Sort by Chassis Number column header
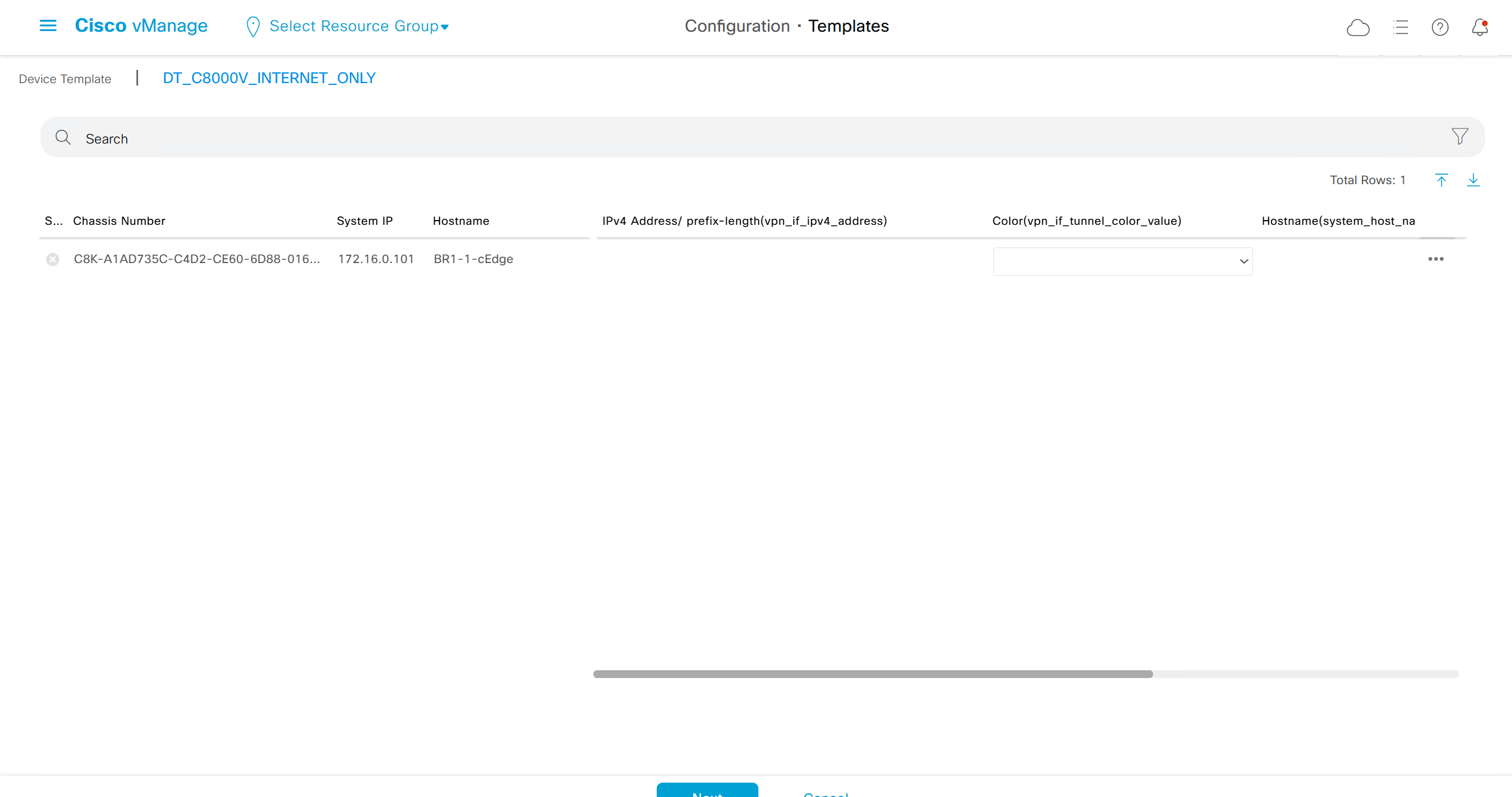Image resolution: width=1512 pixels, height=797 pixels. pyautogui.click(x=119, y=221)
